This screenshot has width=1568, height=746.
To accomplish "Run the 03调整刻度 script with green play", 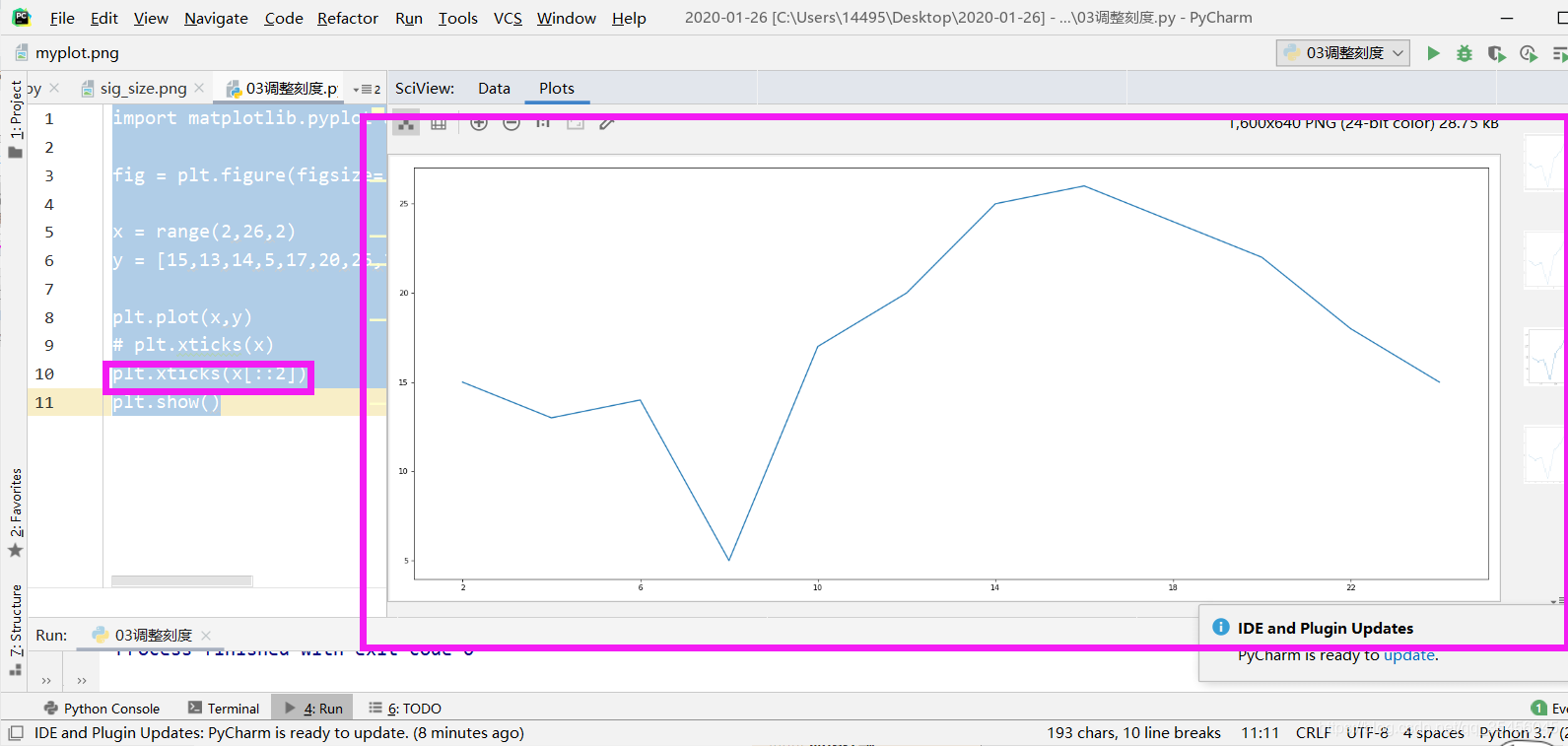I will coord(1434,53).
